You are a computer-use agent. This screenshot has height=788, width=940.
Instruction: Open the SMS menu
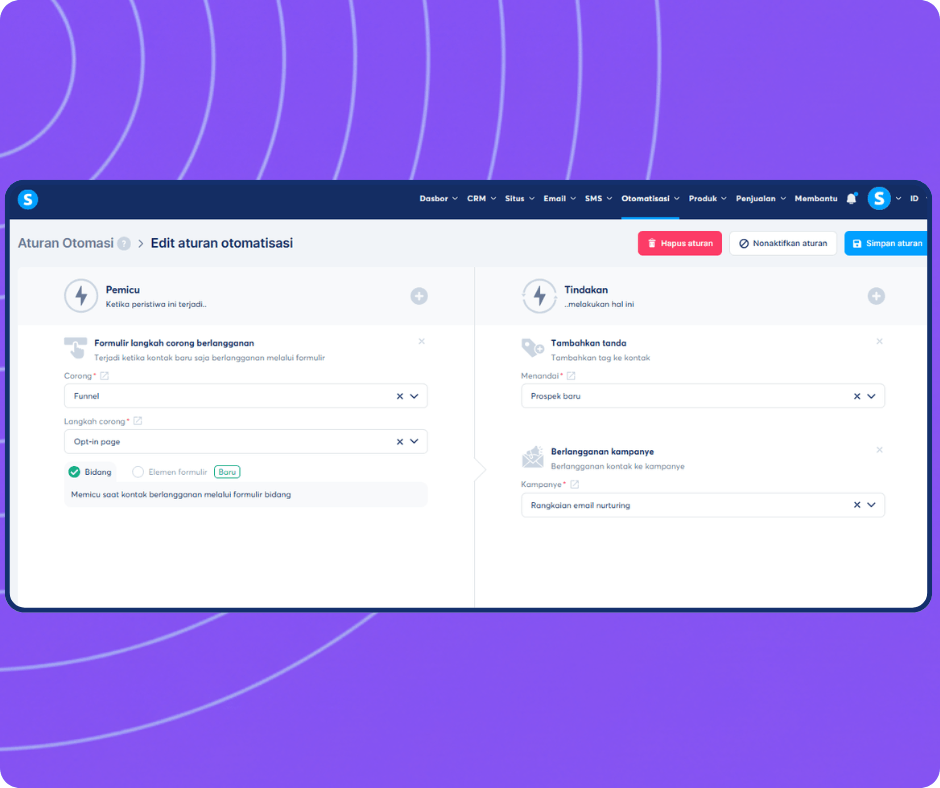(x=598, y=198)
